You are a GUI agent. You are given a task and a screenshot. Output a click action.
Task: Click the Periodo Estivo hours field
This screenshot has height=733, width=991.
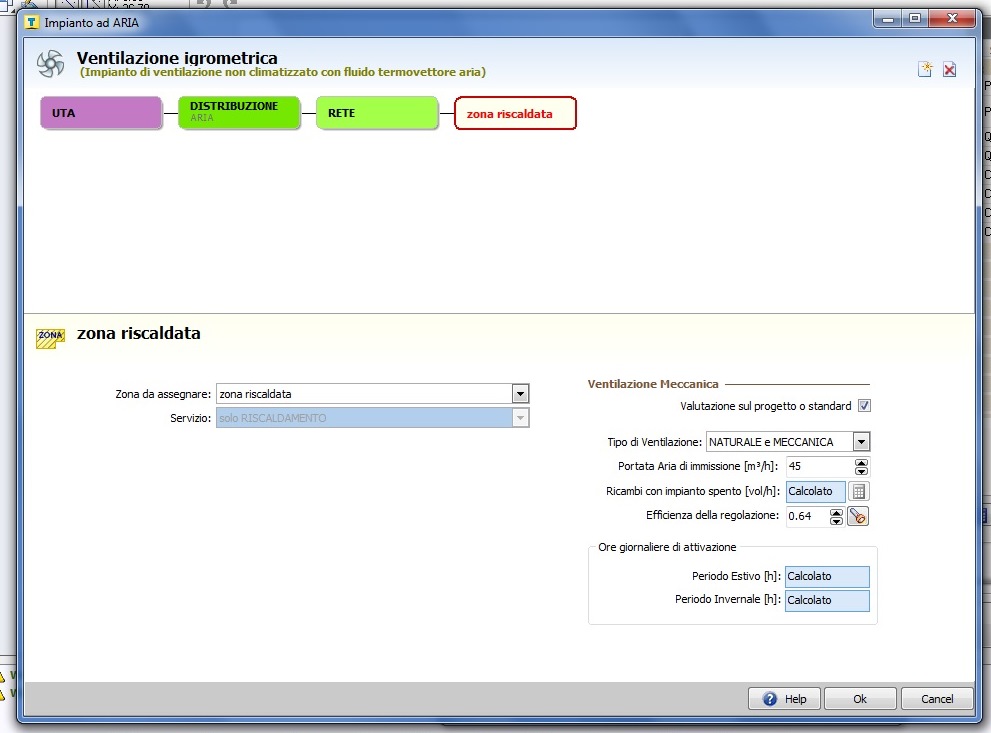coord(827,577)
